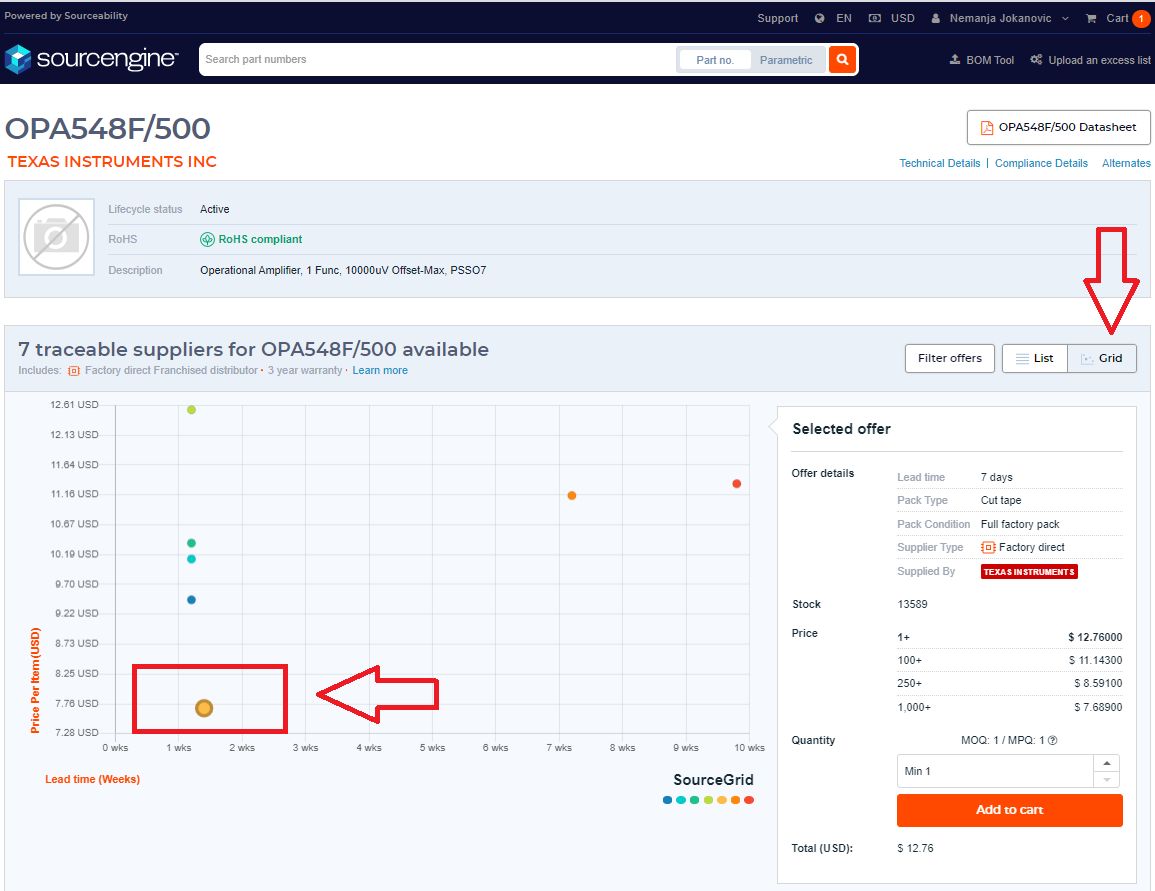1155x891 pixels.
Task: Click the blue SourceGrid legend dot
Action: [667, 800]
